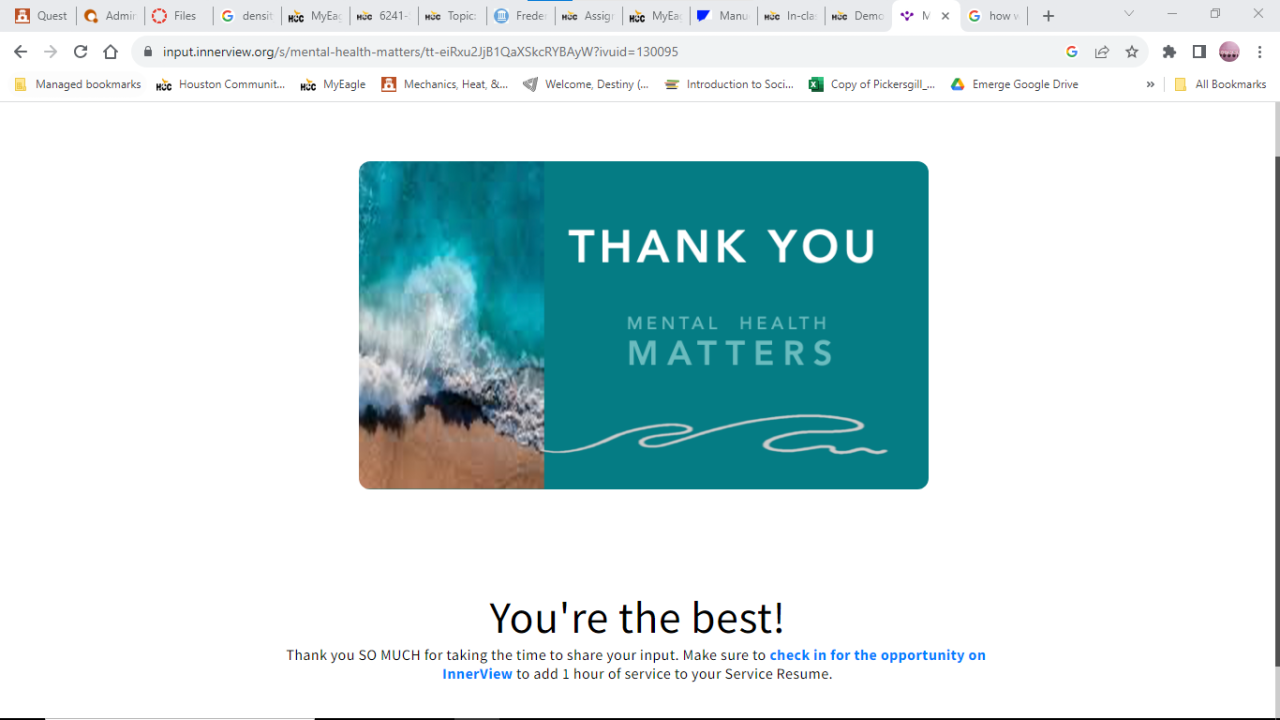Bookmark this page with the star icon
Image resolution: width=1280 pixels, height=720 pixels.
point(1132,52)
